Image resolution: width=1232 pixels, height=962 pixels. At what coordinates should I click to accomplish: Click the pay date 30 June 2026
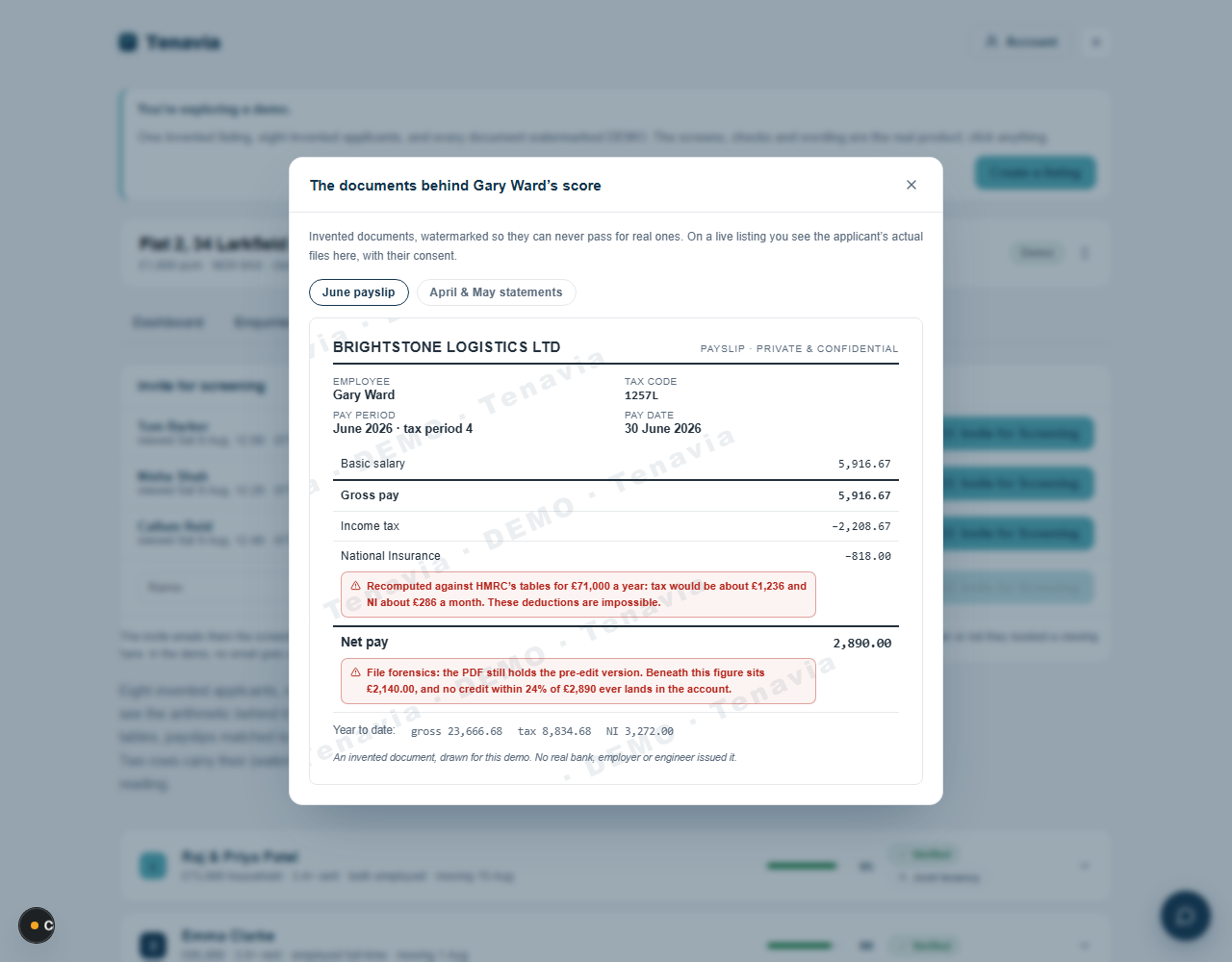pyautogui.click(x=663, y=429)
